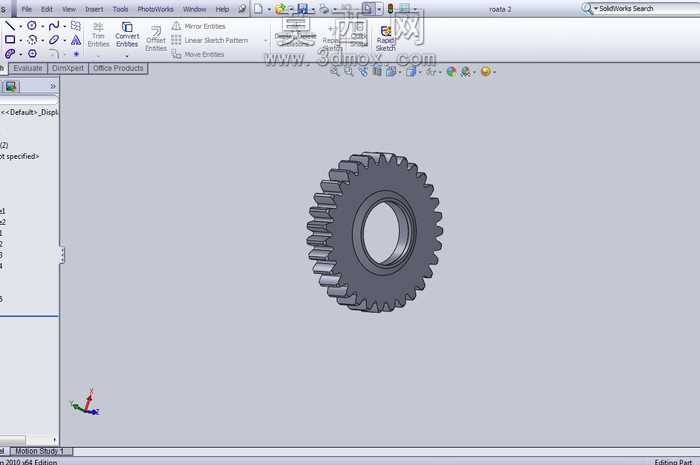Open the Hide/Show Items dropdown
This screenshot has width=700, height=465.
(x=431, y=71)
